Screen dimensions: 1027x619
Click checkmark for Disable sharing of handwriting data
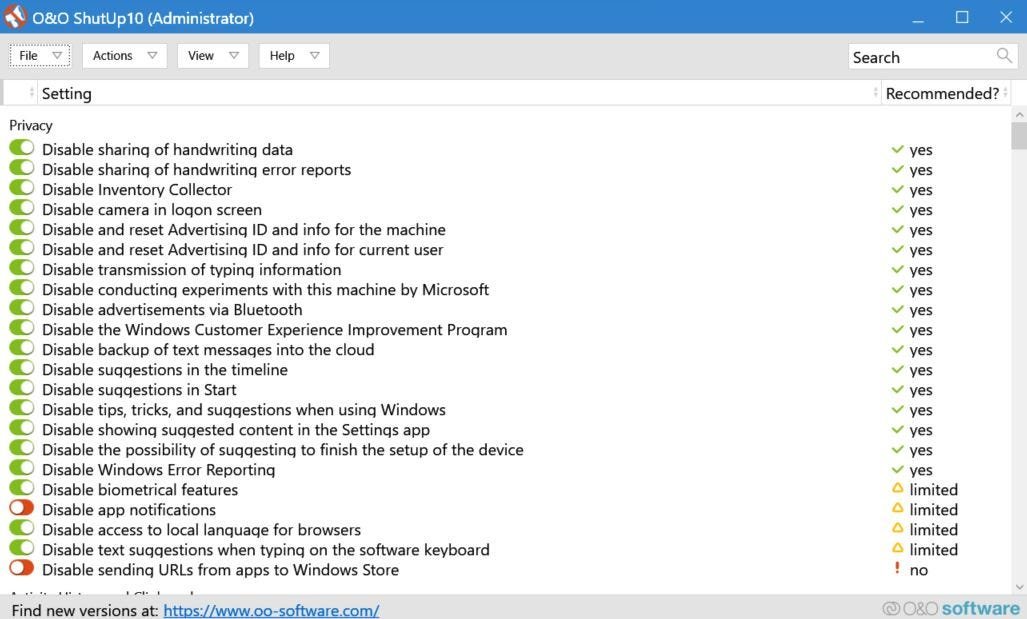click(897, 149)
